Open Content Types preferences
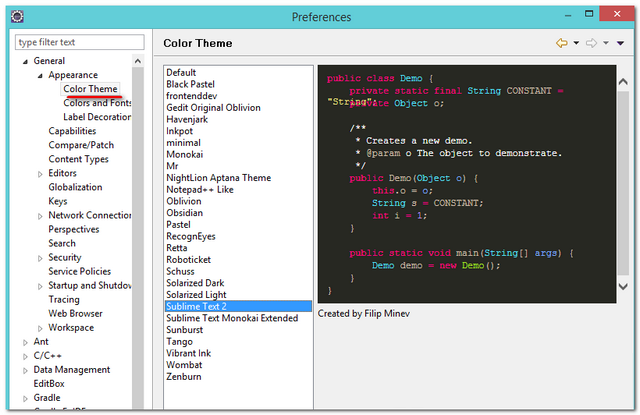 [78, 159]
